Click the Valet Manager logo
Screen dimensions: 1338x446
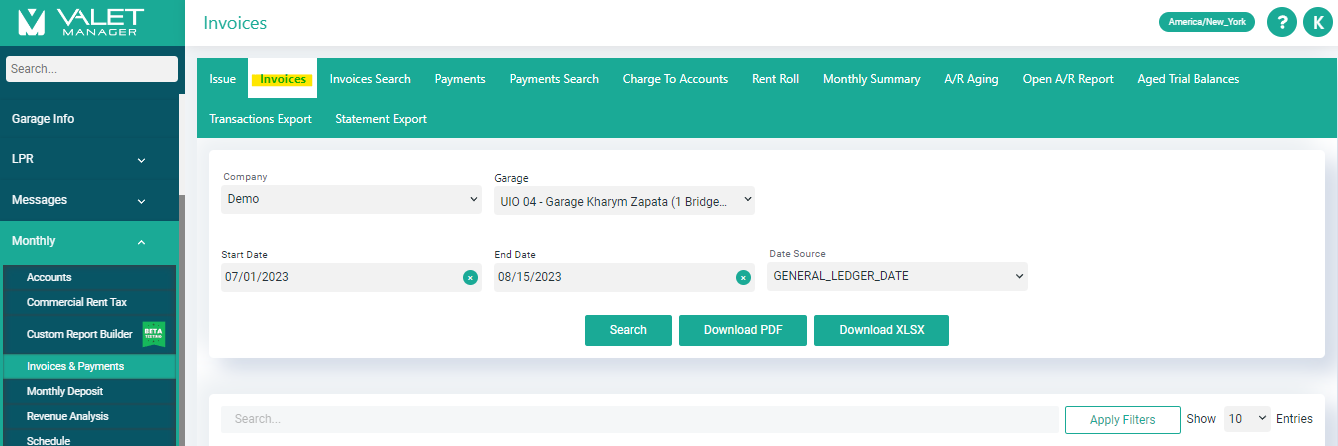[x=82, y=22]
